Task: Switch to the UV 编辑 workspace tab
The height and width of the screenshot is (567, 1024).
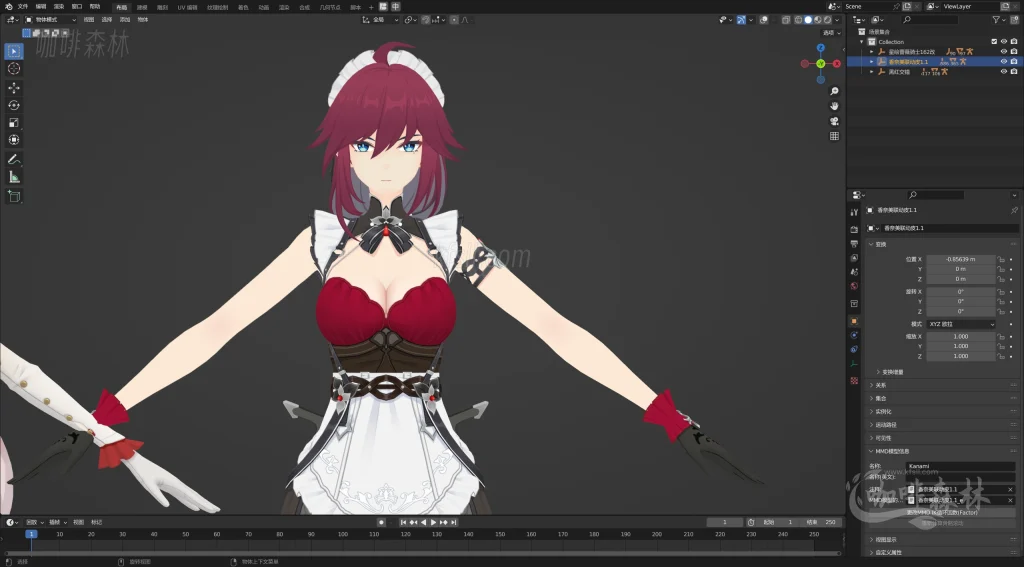Action: 187,7
